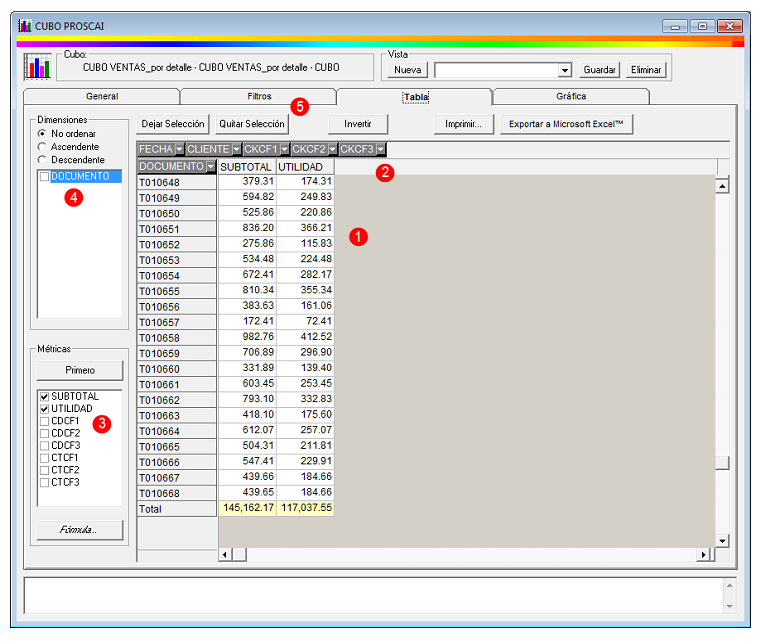Switch to the Filtros tab
The image size is (763, 642).
click(x=259, y=96)
